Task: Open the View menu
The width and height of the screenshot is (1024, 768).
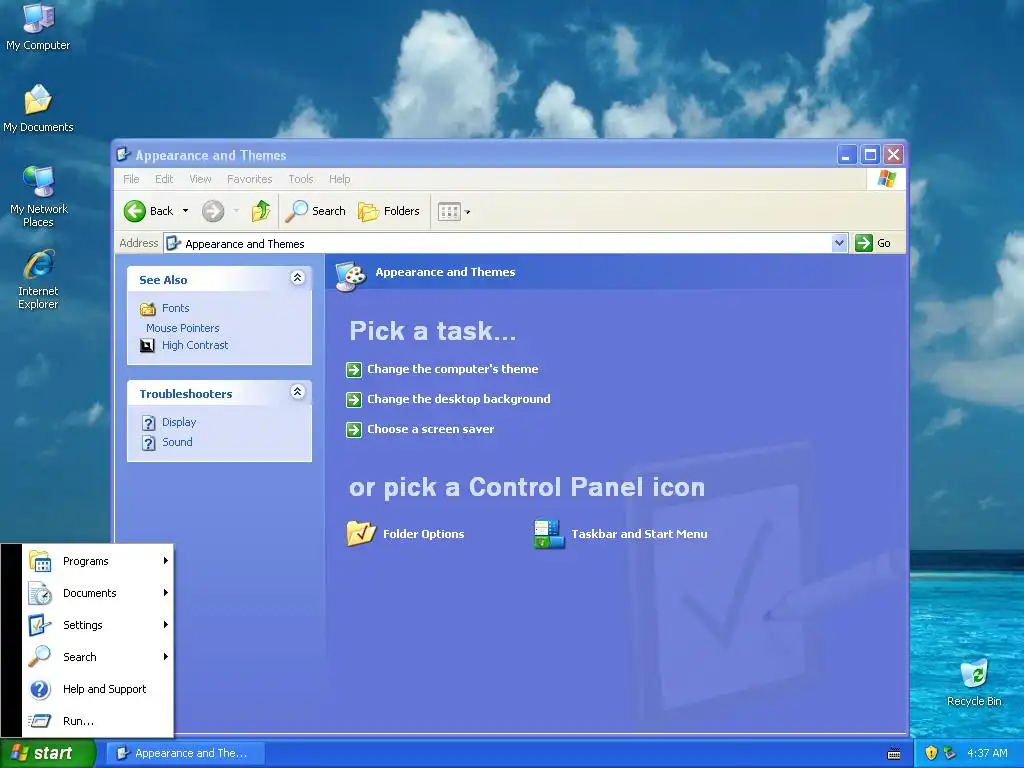Action: (200, 179)
